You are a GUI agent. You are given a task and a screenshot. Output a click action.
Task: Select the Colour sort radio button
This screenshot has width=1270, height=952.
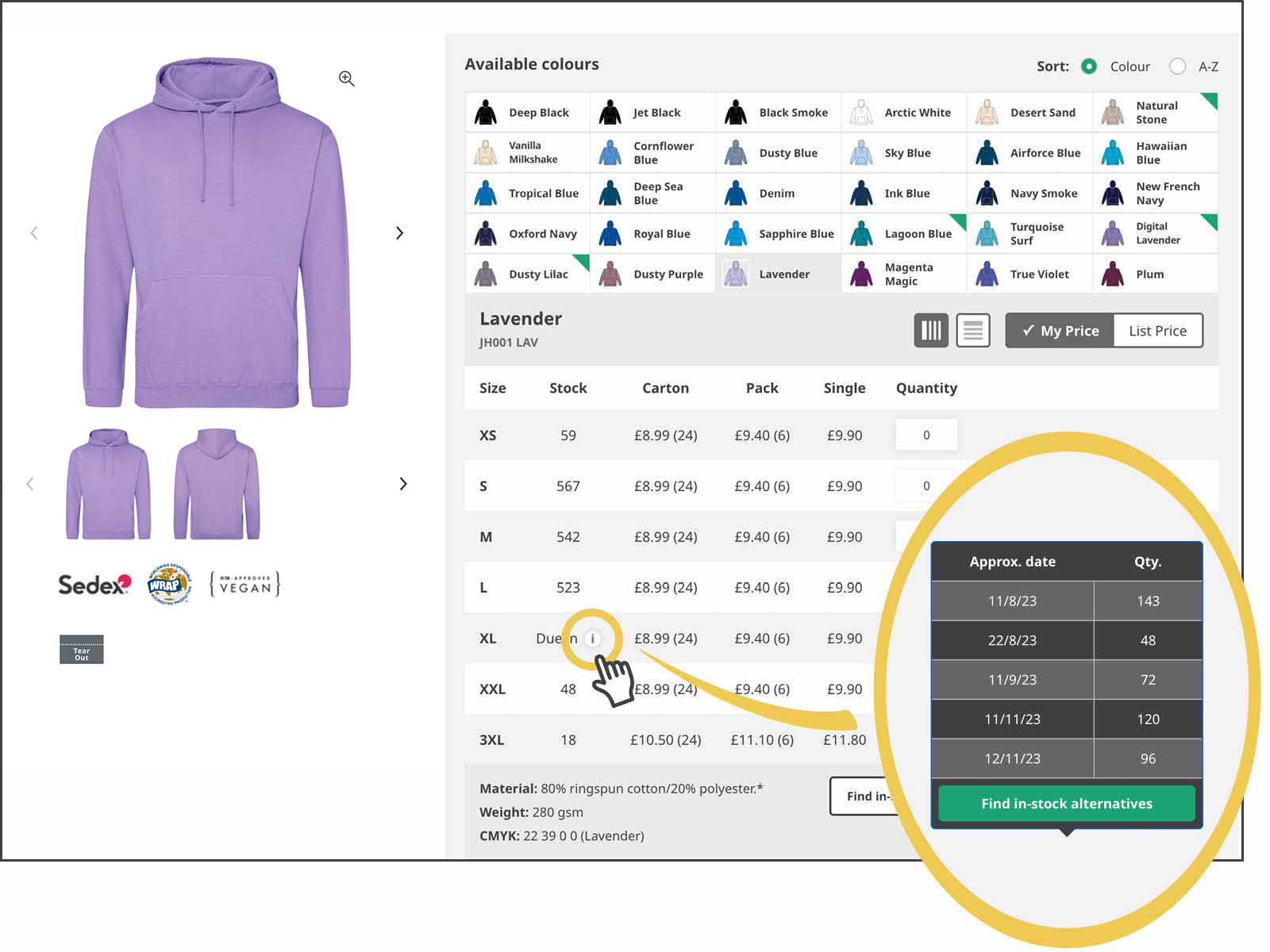click(x=1089, y=67)
